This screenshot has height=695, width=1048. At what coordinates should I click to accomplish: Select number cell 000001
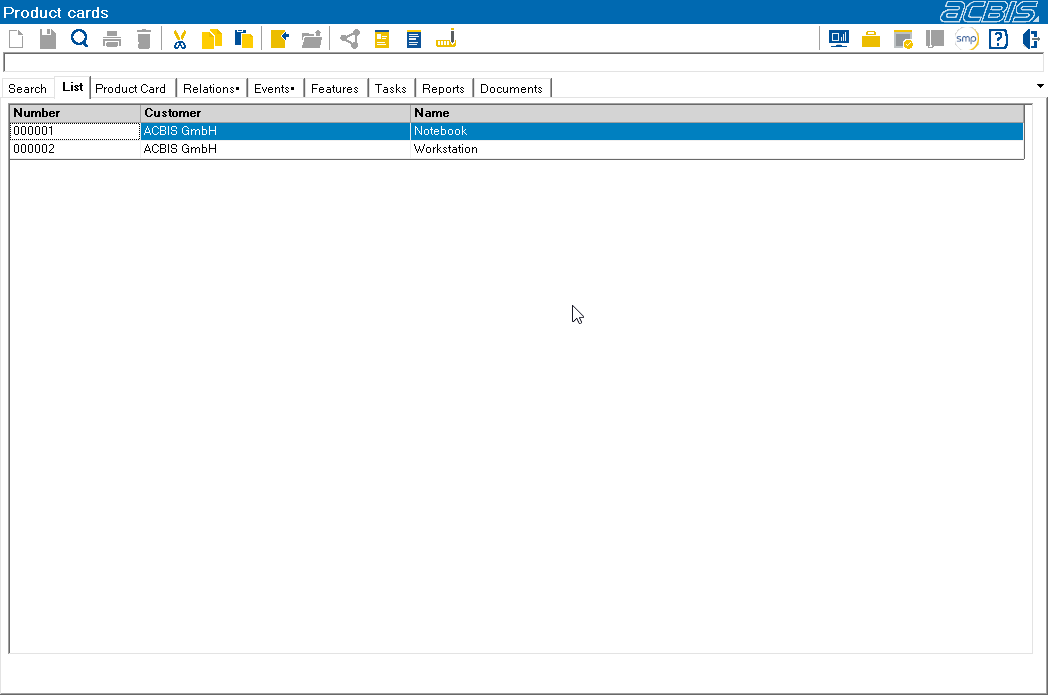click(75, 131)
